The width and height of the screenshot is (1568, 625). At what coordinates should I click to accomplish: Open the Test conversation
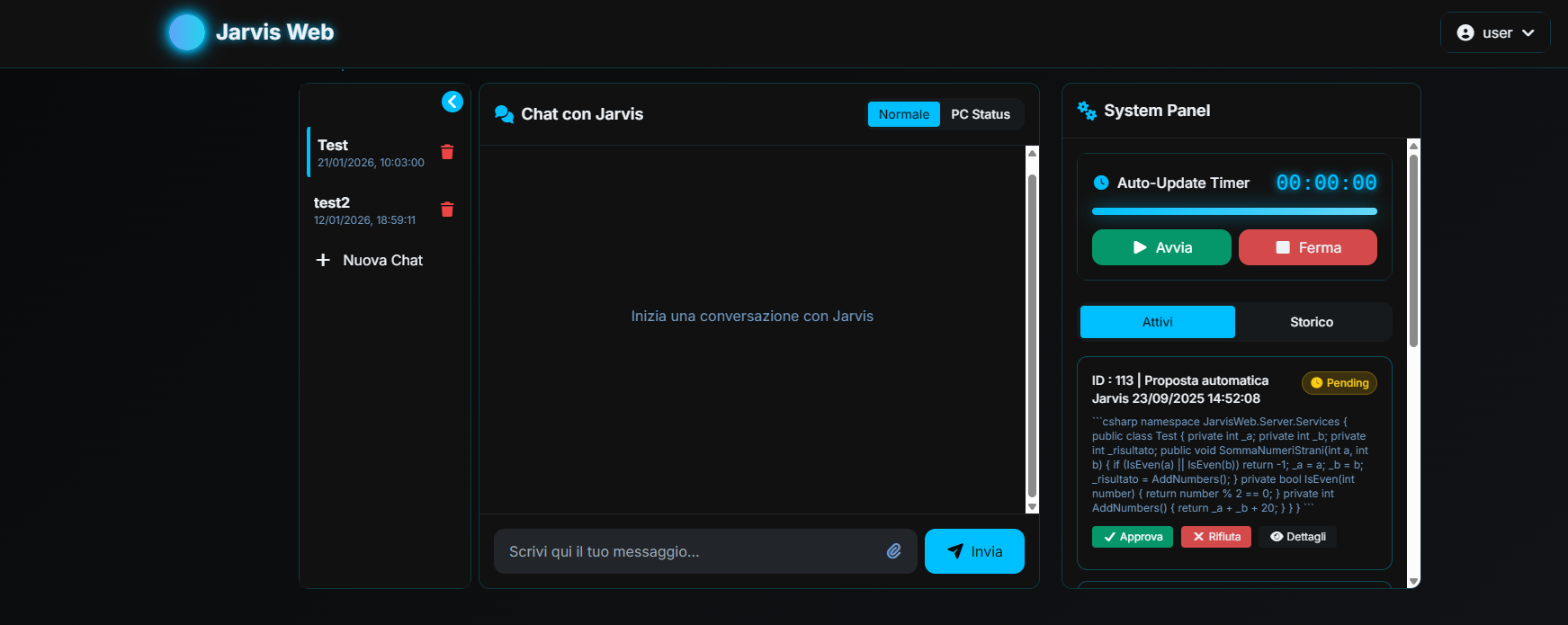[x=372, y=152]
